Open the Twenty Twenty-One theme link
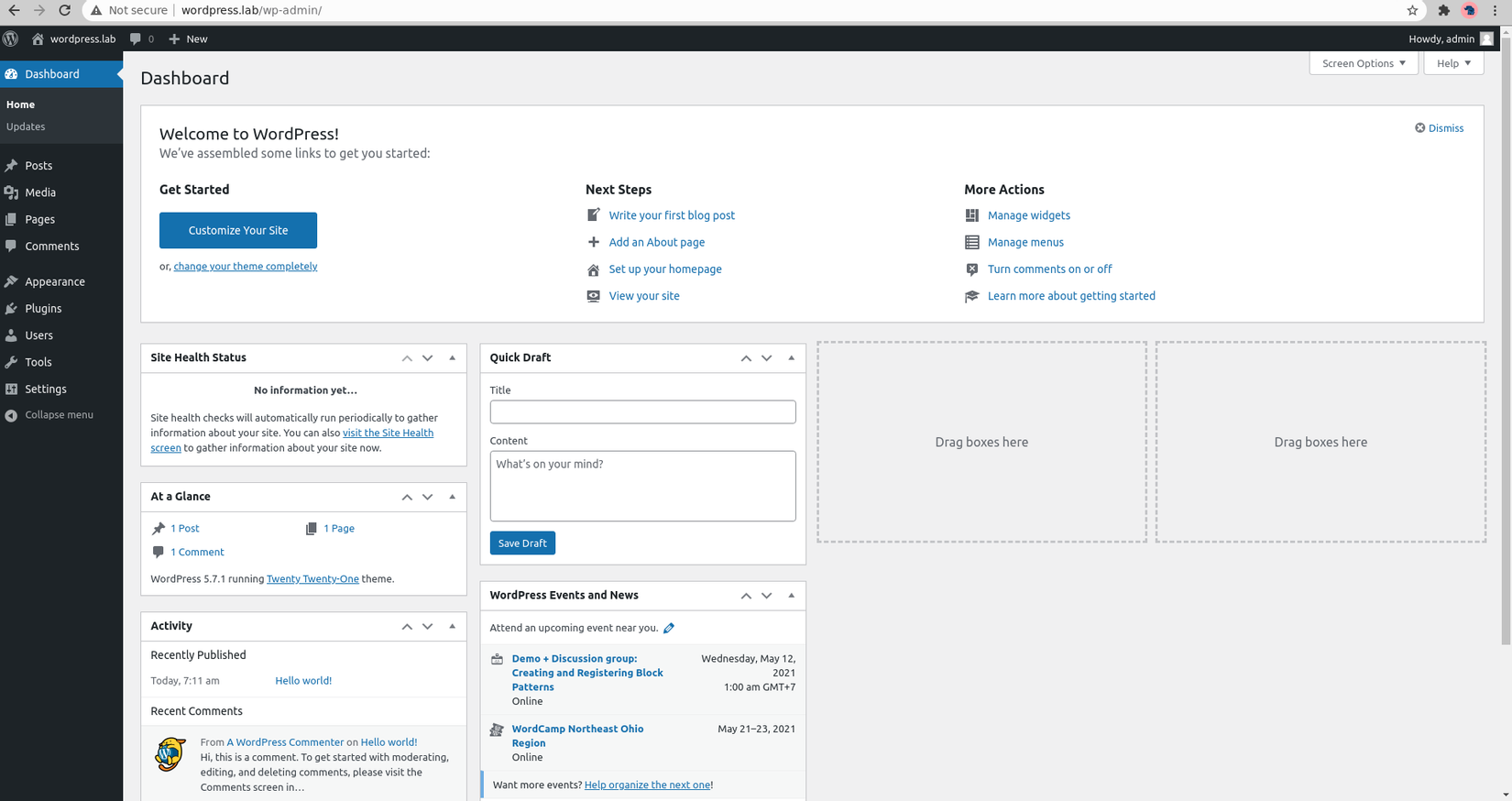This screenshot has width=1512, height=801. click(x=312, y=579)
